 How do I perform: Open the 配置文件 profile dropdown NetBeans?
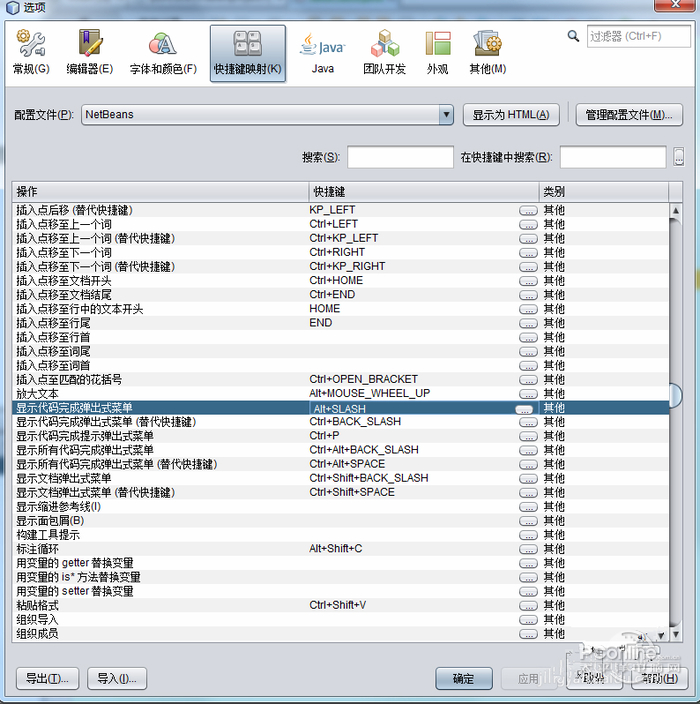(267, 114)
